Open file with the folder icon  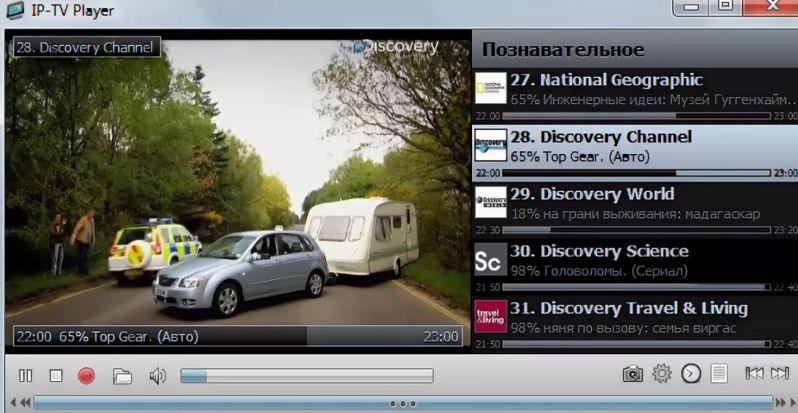[122, 376]
